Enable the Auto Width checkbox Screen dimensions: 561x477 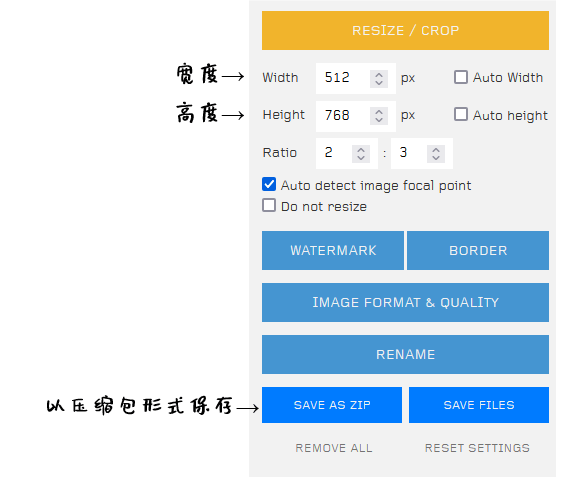click(x=460, y=77)
